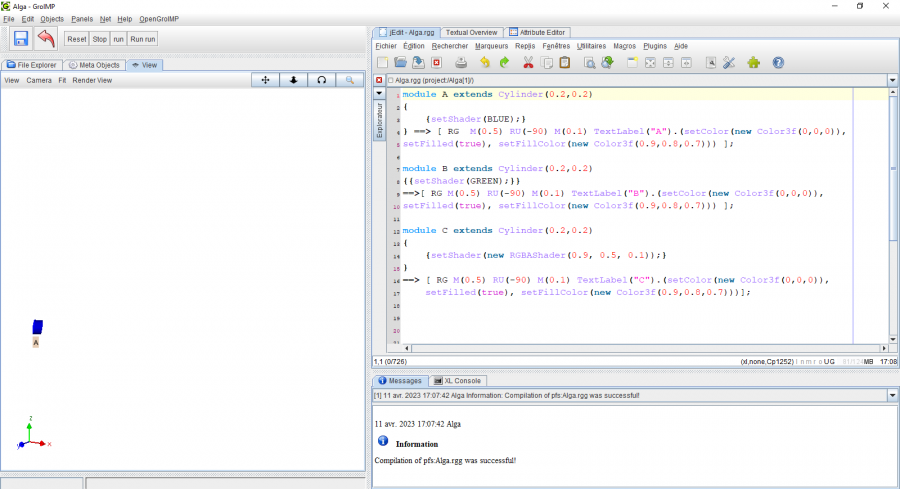Close buffer with red X icon
The height and width of the screenshot is (489, 900).
tap(379, 80)
